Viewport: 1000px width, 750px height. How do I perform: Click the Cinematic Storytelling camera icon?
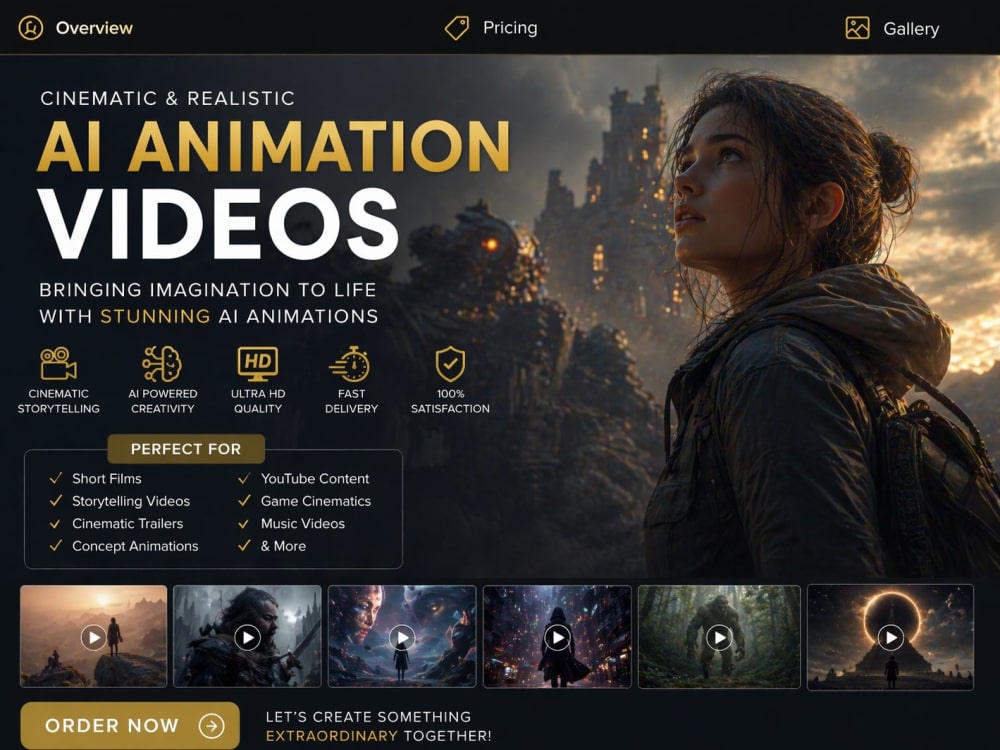coord(58,364)
